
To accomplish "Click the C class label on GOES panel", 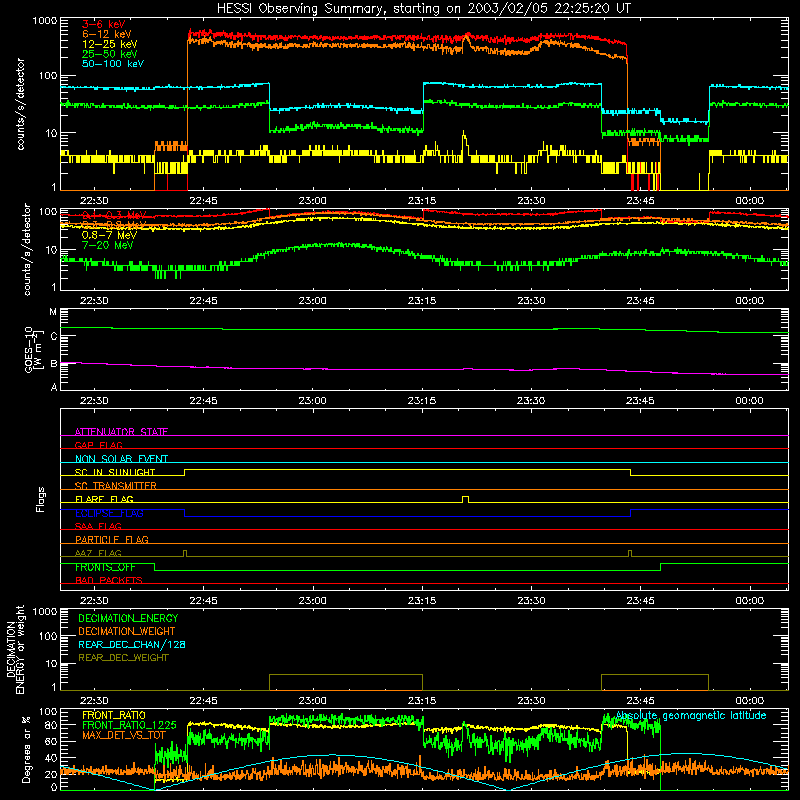I will click(54, 337).
